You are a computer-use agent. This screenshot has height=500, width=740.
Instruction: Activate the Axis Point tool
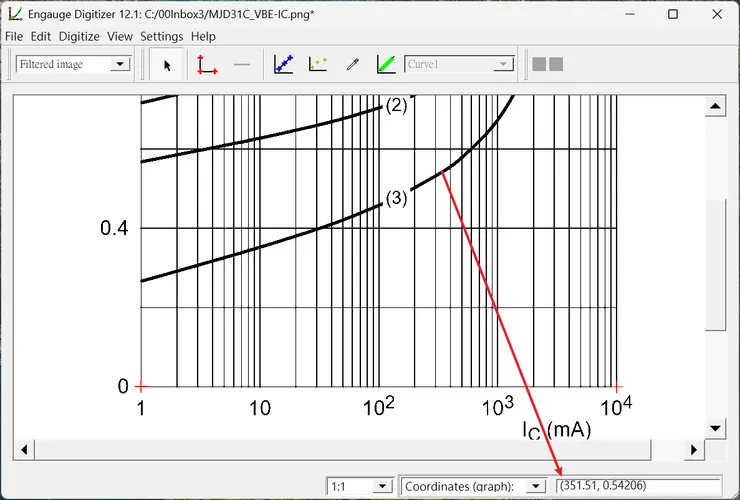point(207,65)
